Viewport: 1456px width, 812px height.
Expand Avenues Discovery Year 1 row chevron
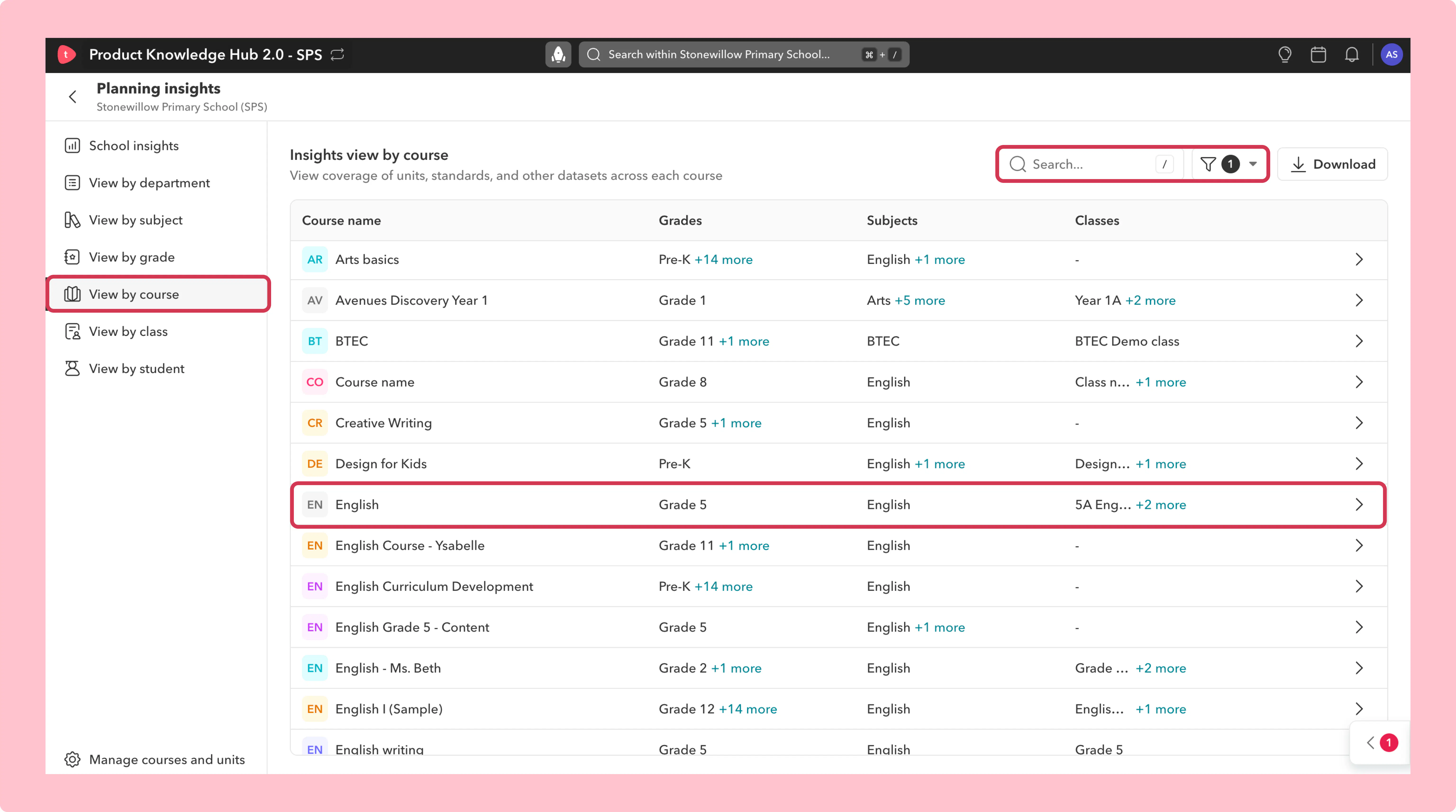[1359, 300]
